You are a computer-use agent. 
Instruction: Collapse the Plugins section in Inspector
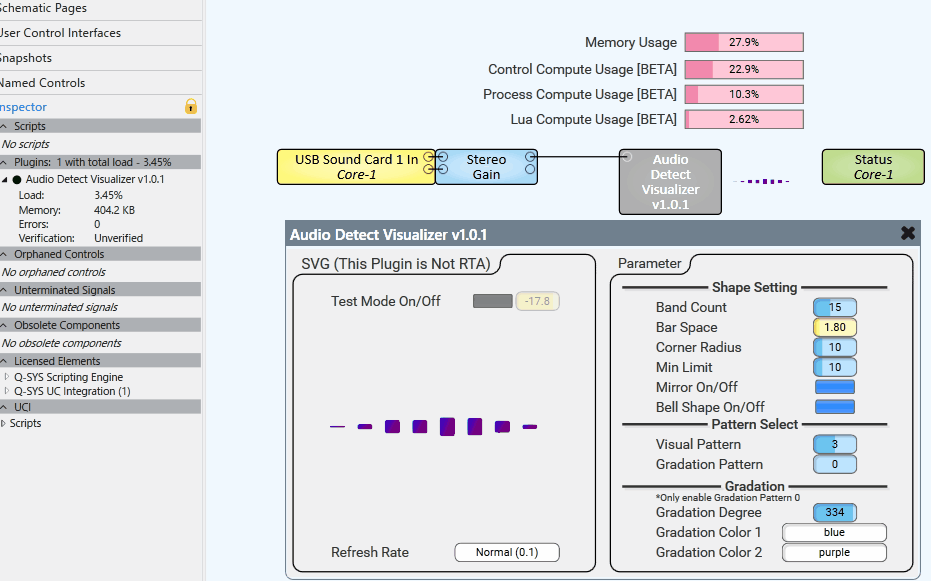point(5,162)
